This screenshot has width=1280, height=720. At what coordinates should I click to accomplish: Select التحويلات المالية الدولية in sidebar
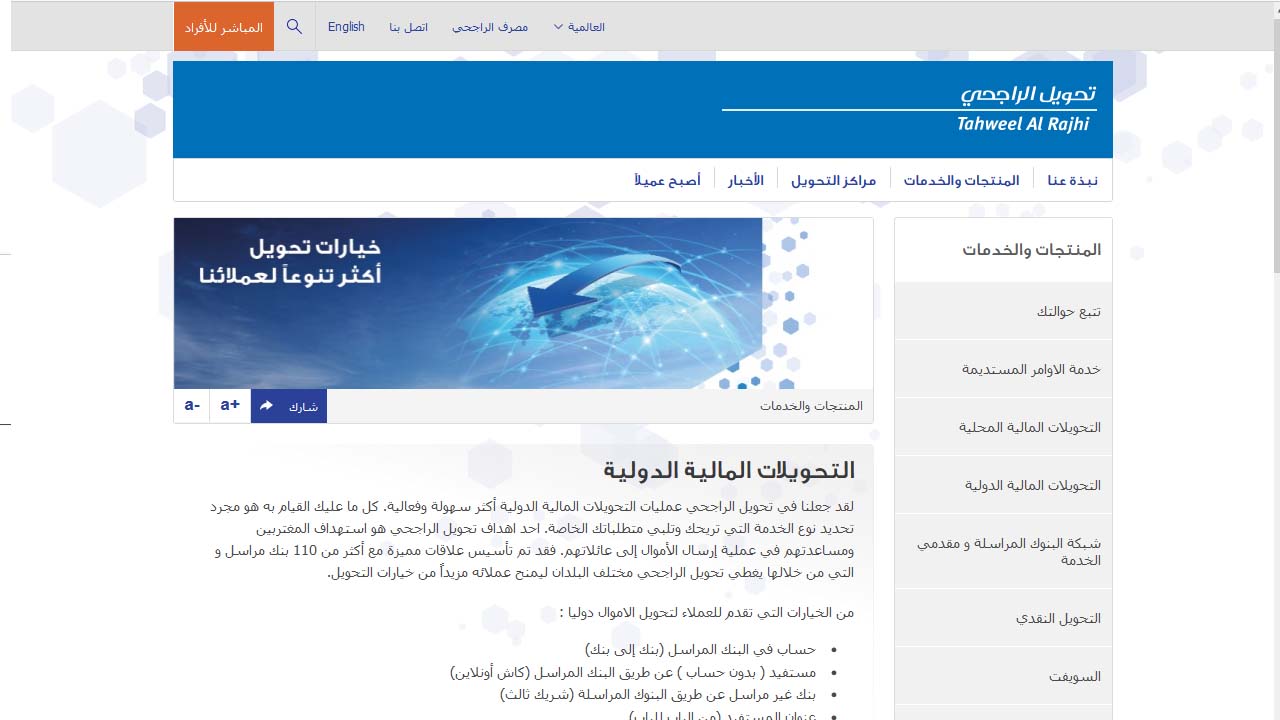click(1003, 485)
